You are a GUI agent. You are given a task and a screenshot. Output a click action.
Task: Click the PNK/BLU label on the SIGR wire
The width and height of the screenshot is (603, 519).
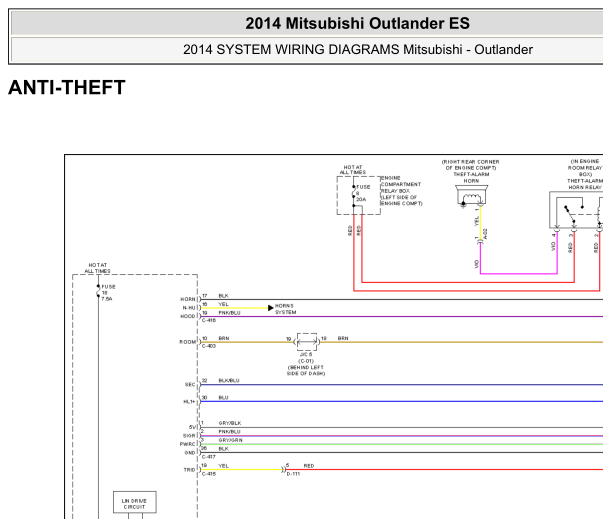coord(229,432)
